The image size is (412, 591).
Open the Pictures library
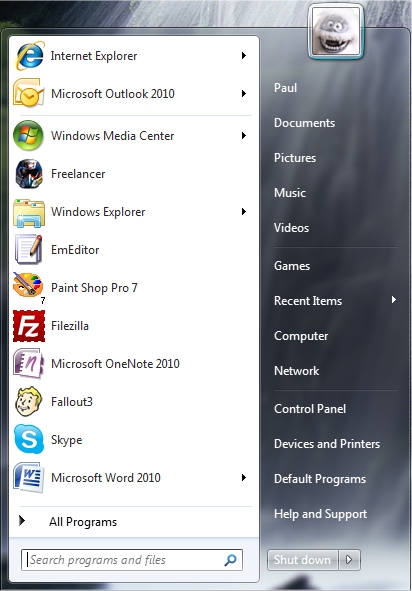tap(295, 158)
